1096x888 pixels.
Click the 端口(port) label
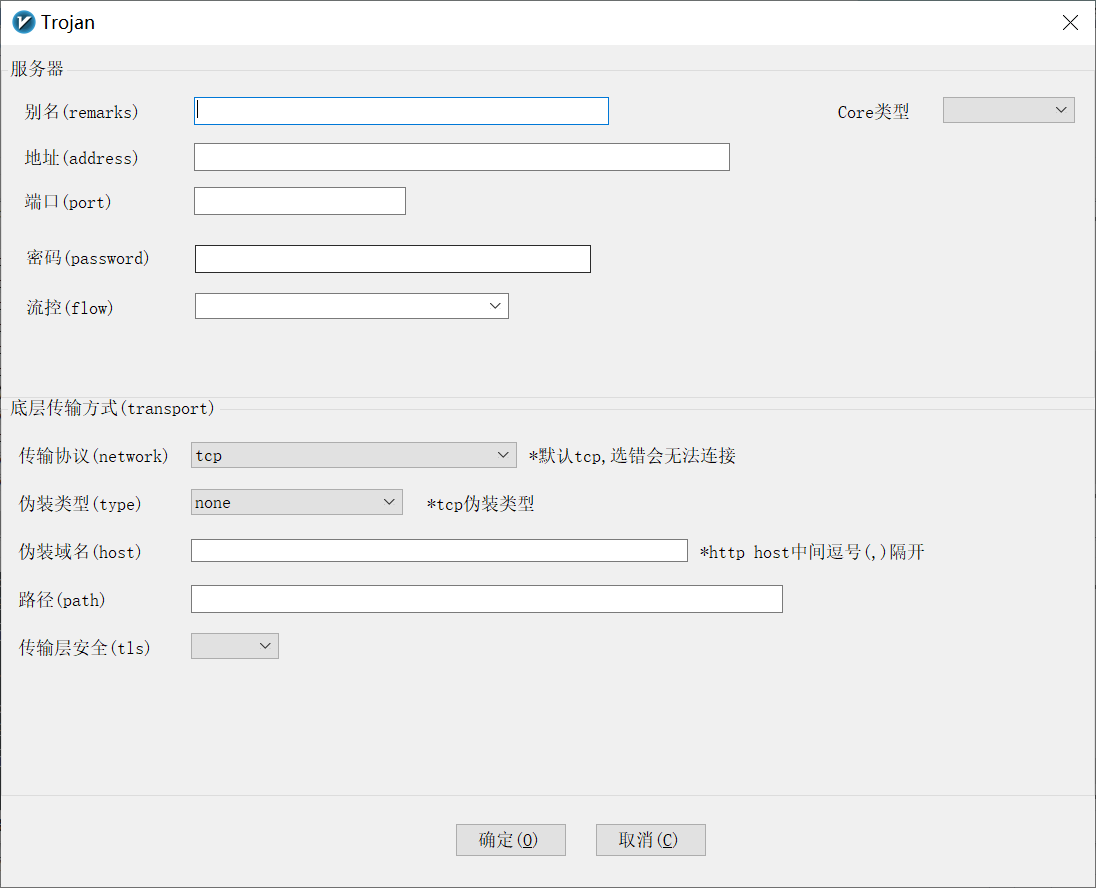point(68,202)
